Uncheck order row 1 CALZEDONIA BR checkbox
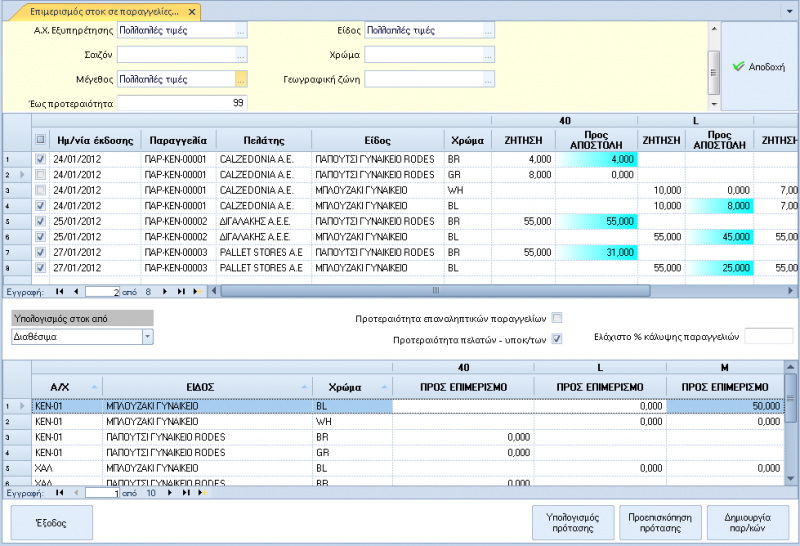The width and height of the screenshot is (800, 546). pyautogui.click(x=40, y=159)
